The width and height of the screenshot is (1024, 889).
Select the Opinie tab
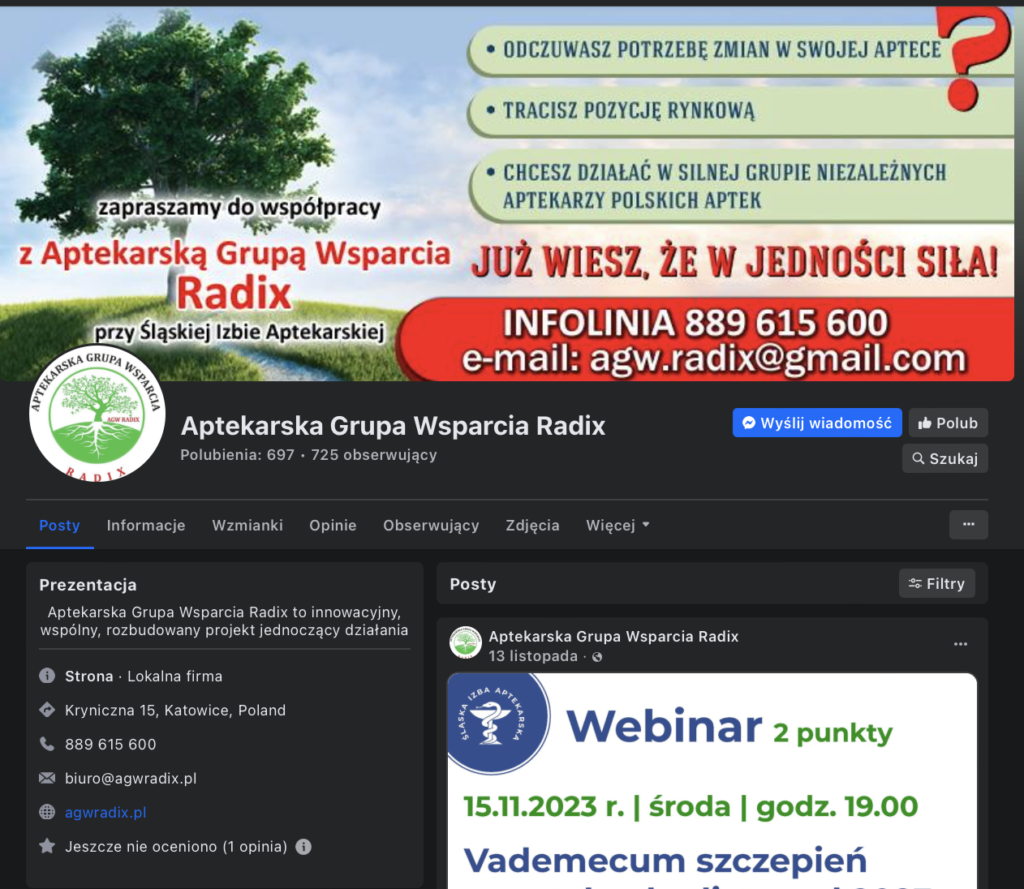332,525
